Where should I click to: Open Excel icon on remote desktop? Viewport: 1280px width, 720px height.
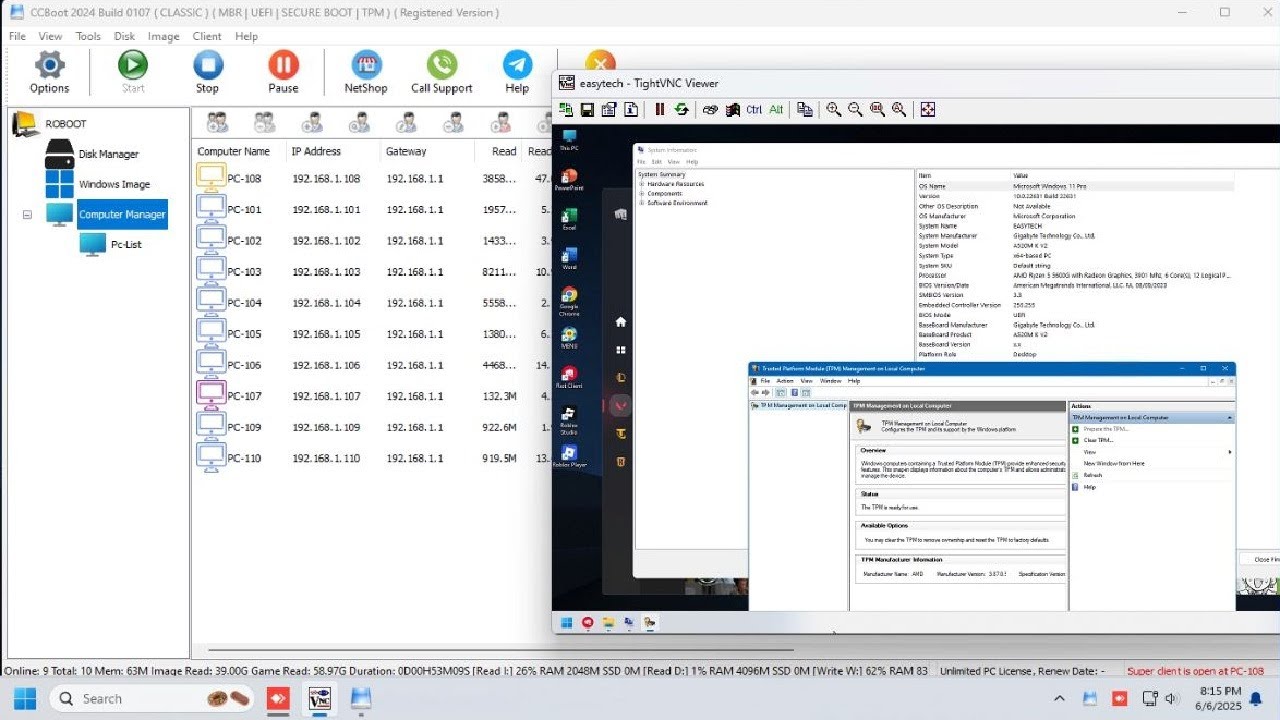(569, 219)
